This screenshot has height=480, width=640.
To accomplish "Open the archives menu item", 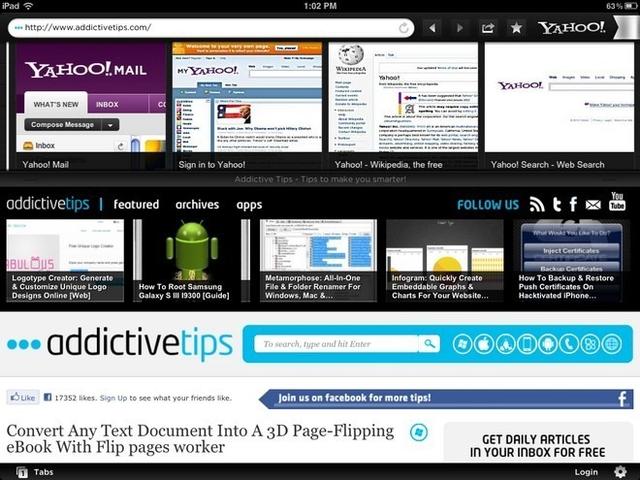I will coord(197,204).
